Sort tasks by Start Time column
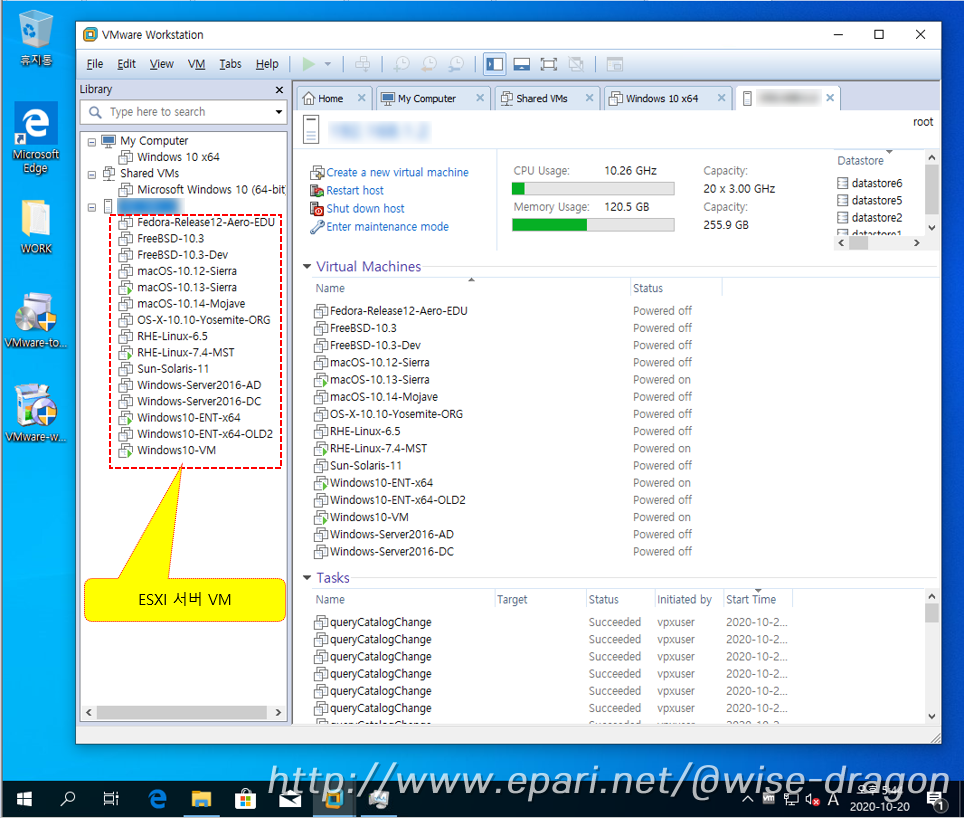Image resolution: width=964 pixels, height=818 pixels. click(x=751, y=599)
